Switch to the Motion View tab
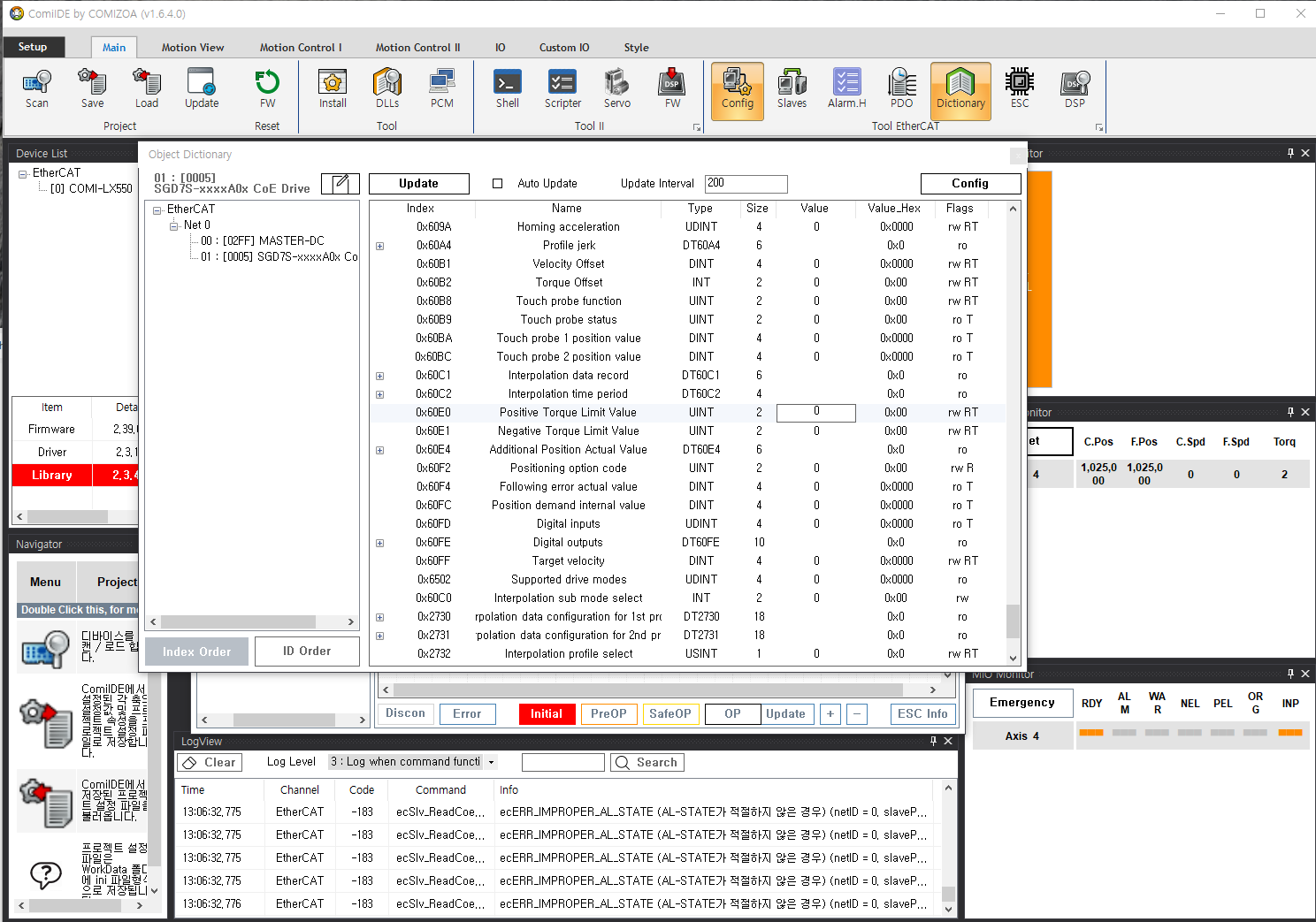This screenshot has height=922, width=1316. tap(193, 48)
